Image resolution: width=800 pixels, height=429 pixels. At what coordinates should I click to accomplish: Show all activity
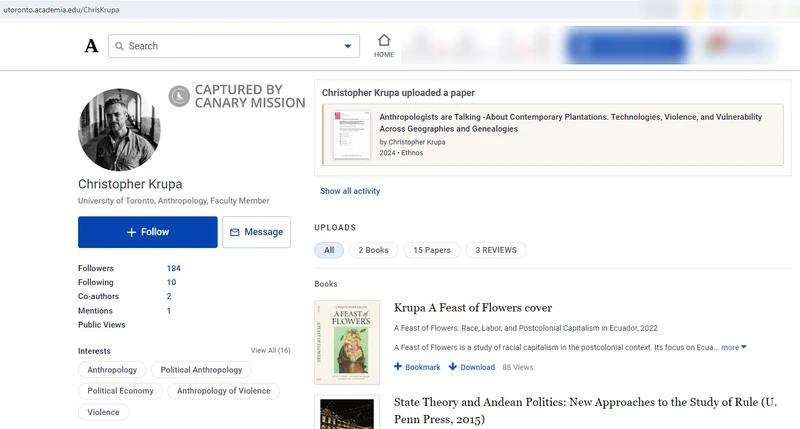point(350,191)
